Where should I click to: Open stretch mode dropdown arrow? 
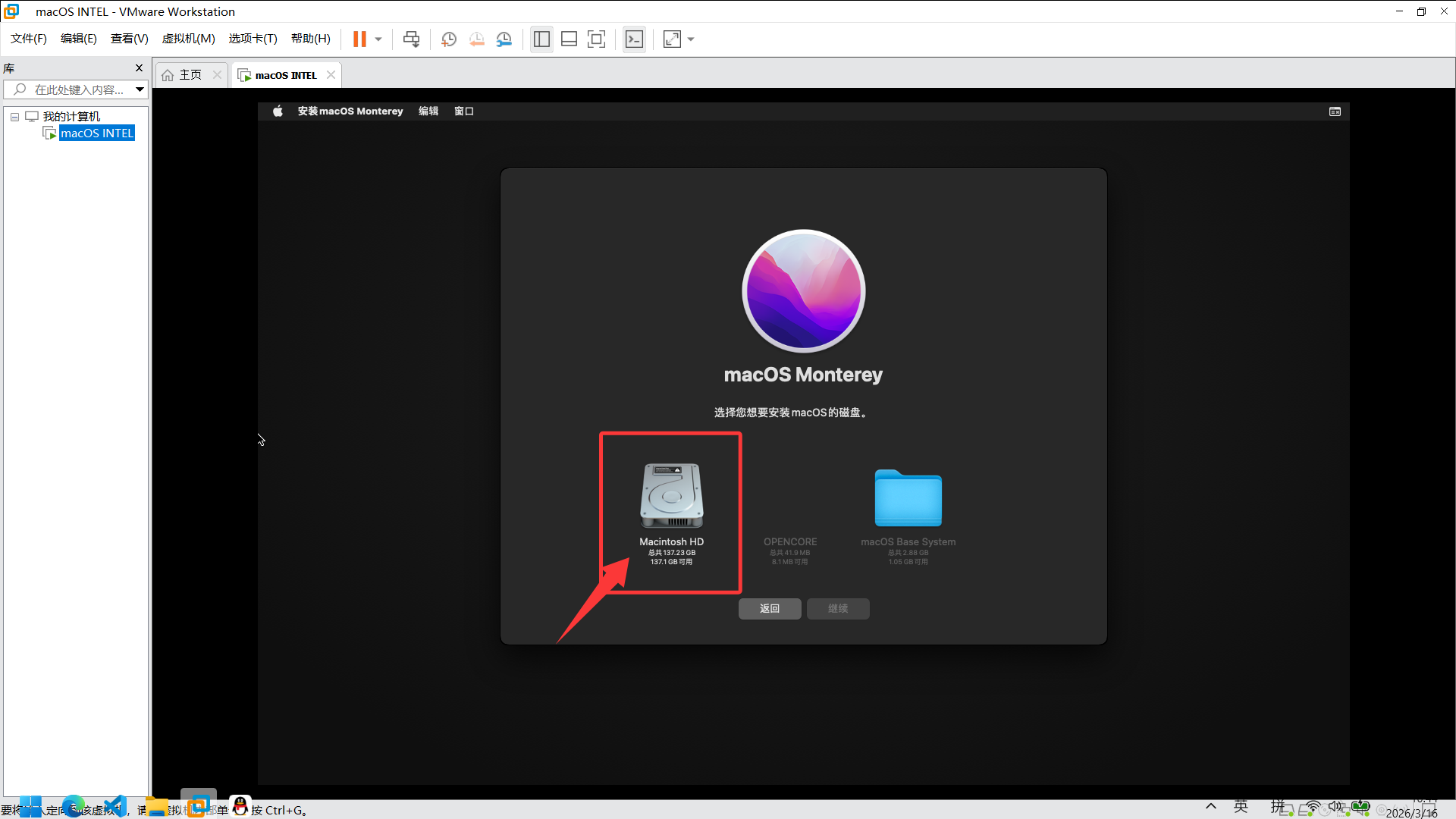point(691,39)
